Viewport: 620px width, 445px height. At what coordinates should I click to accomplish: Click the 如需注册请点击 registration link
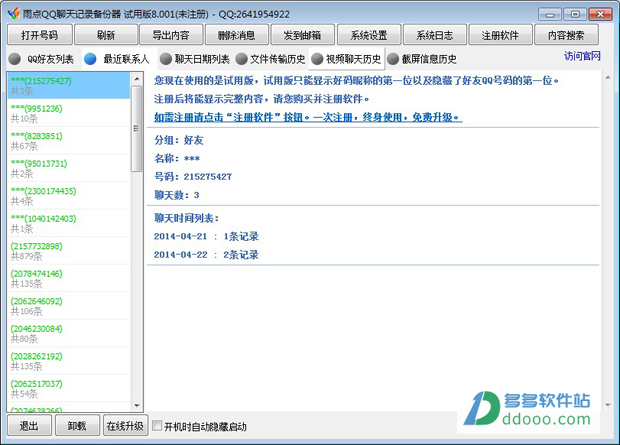click(x=308, y=117)
